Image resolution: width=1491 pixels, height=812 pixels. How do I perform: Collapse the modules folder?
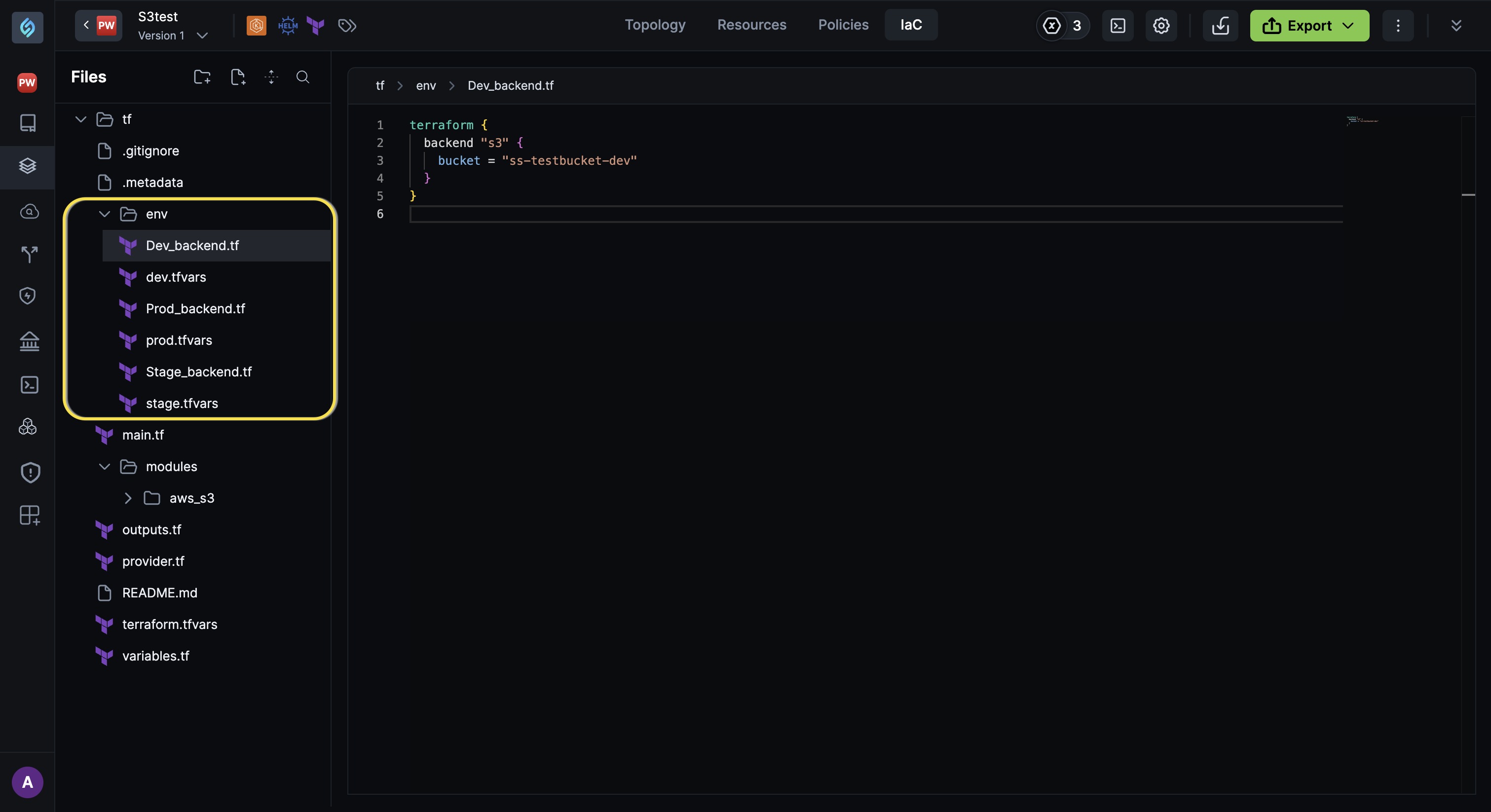(104, 466)
